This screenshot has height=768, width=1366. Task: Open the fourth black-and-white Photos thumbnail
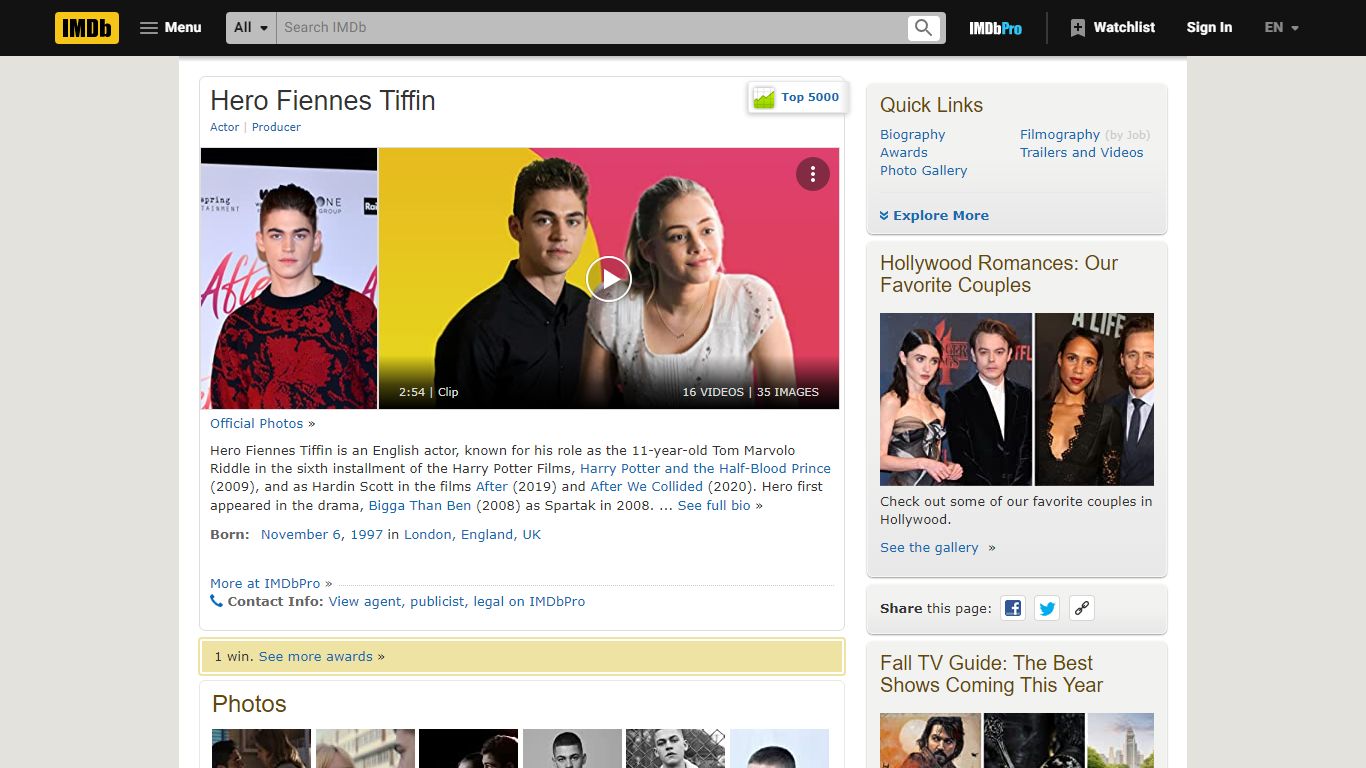(x=572, y=748)
